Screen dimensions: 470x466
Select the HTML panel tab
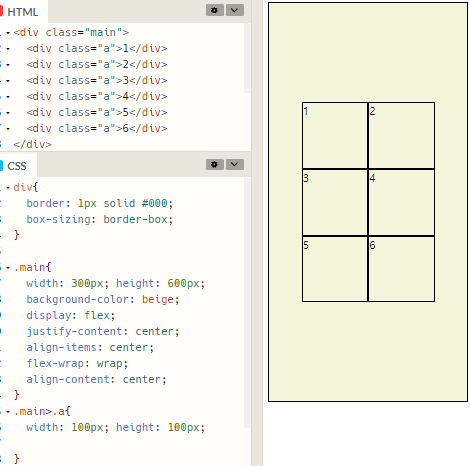(x=23, y=12)
